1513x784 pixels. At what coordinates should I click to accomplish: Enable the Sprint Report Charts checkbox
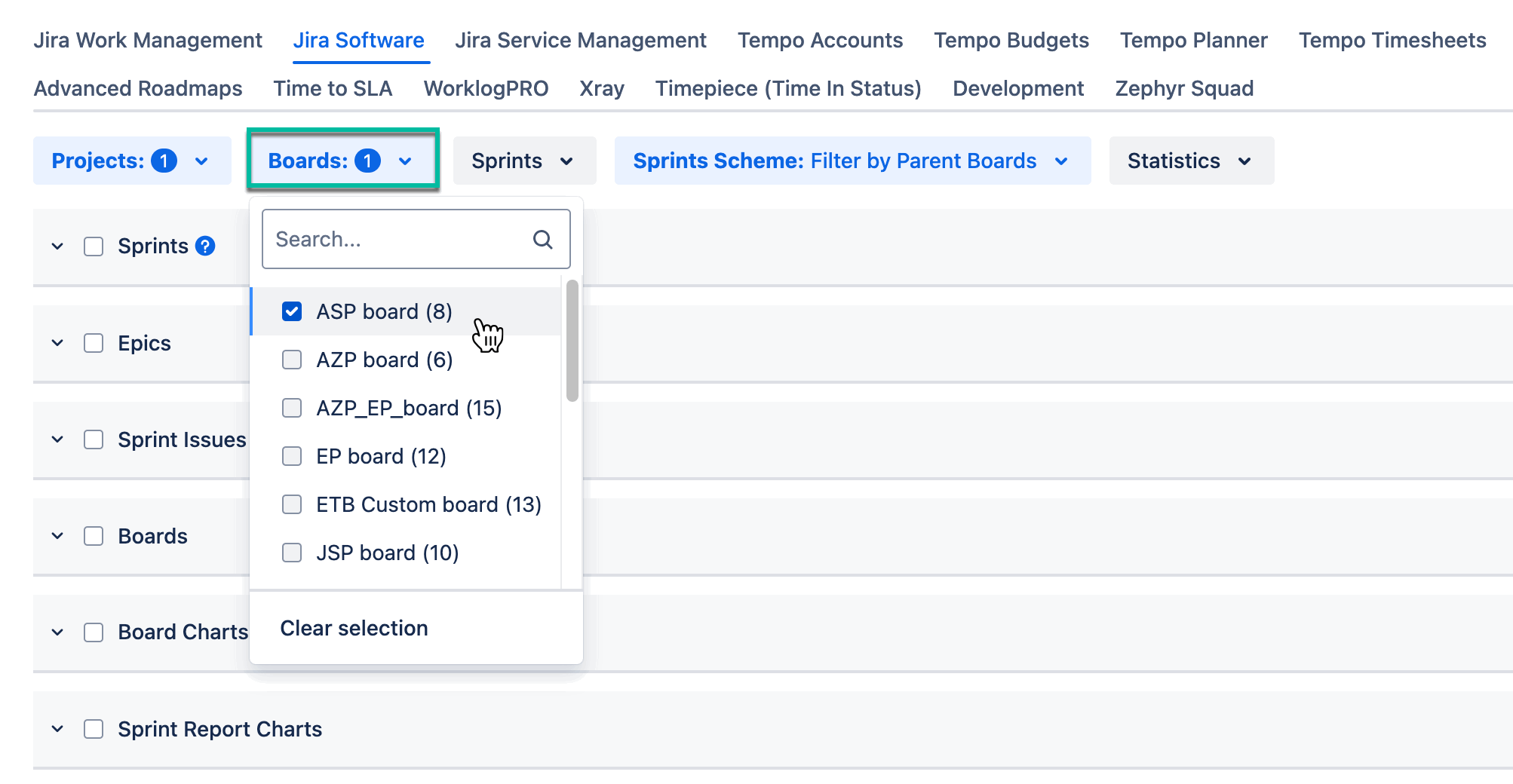pyautogui.click(x=94, y=729)
